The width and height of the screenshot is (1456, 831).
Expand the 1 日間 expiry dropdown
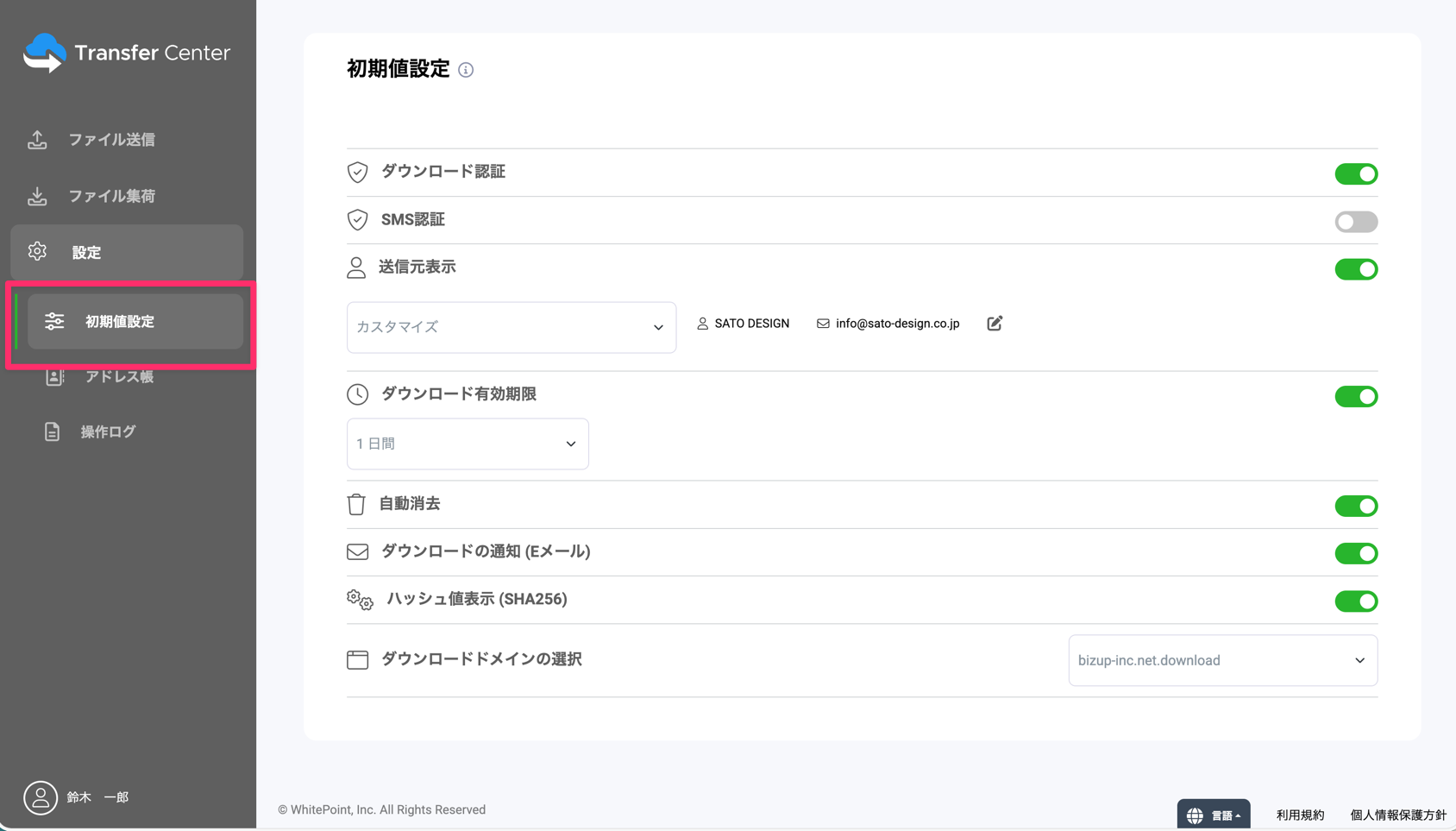tap(468, 444)
